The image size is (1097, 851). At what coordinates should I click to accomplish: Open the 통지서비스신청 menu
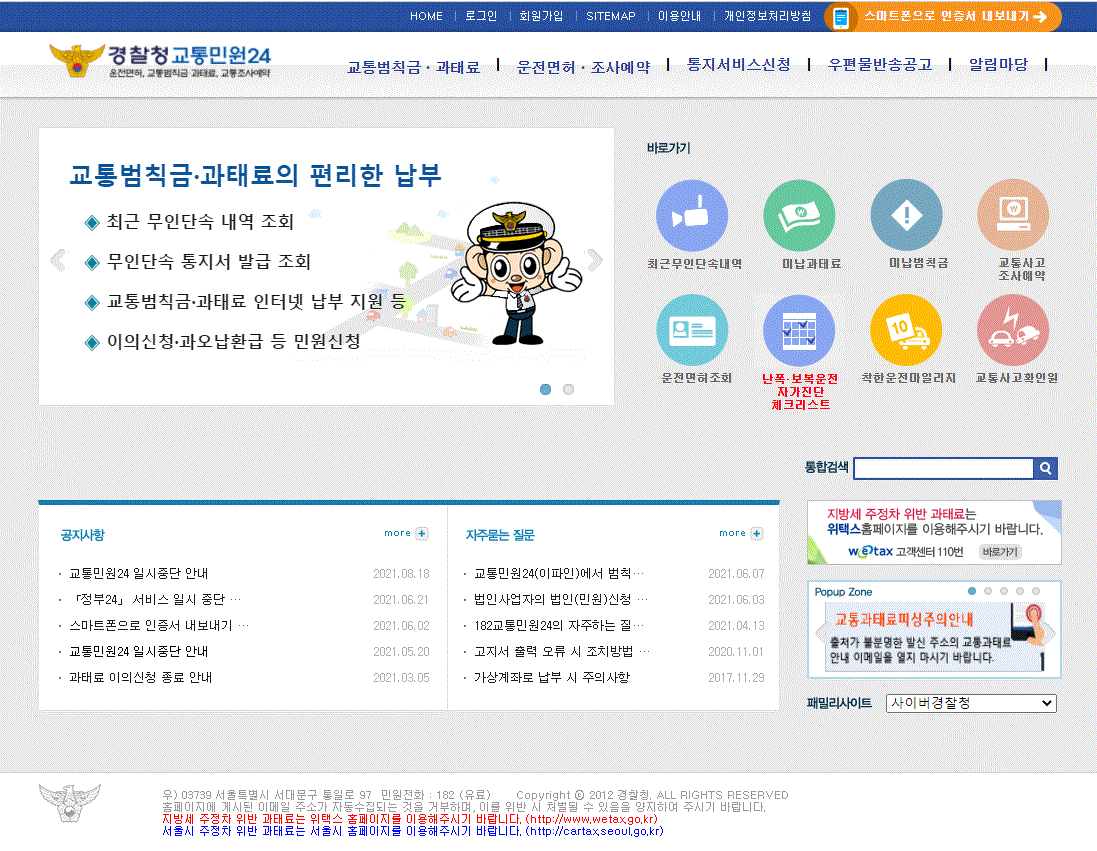click(739, 64)
